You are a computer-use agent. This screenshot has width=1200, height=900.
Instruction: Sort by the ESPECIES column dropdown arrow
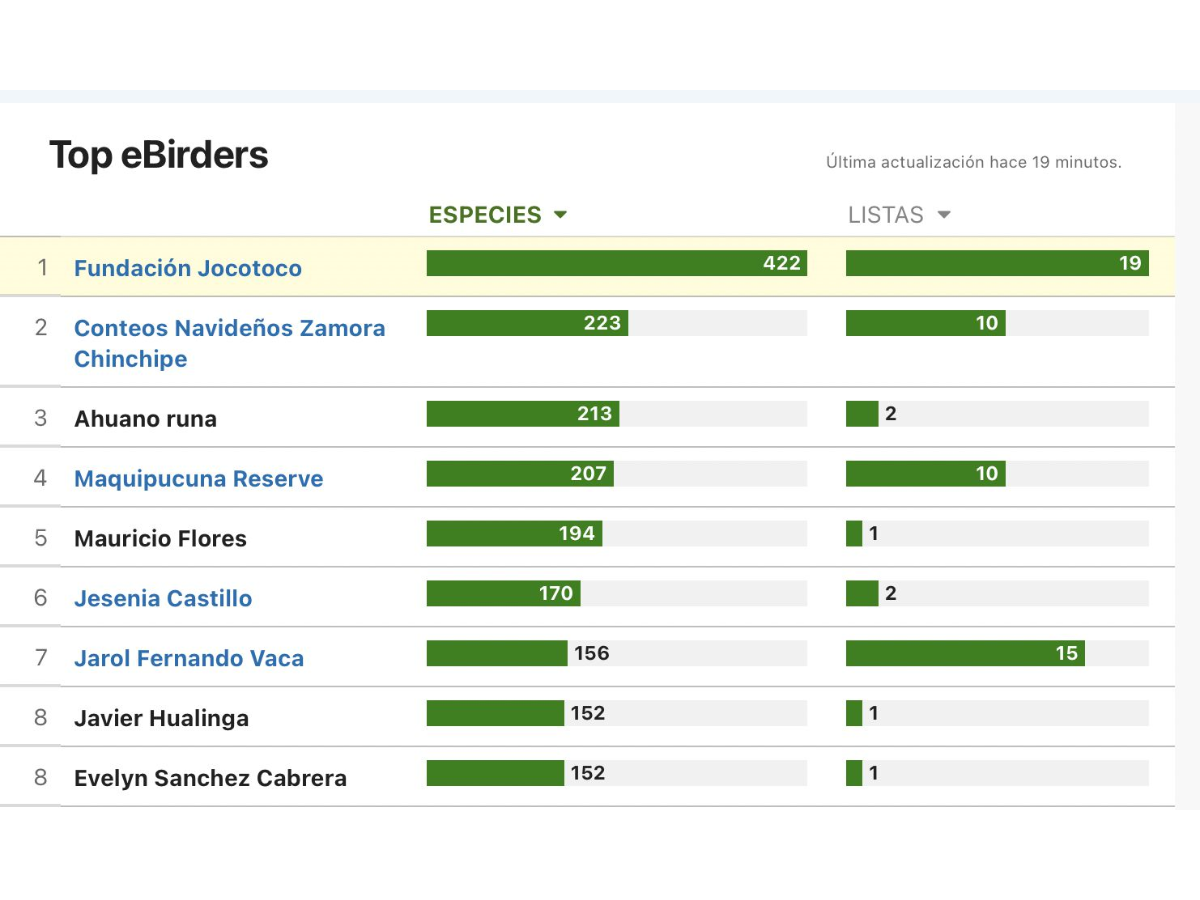560,215
